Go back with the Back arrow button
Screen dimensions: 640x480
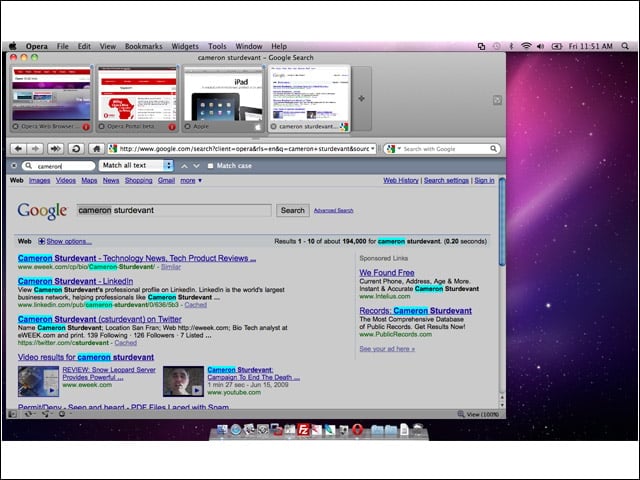18,149
